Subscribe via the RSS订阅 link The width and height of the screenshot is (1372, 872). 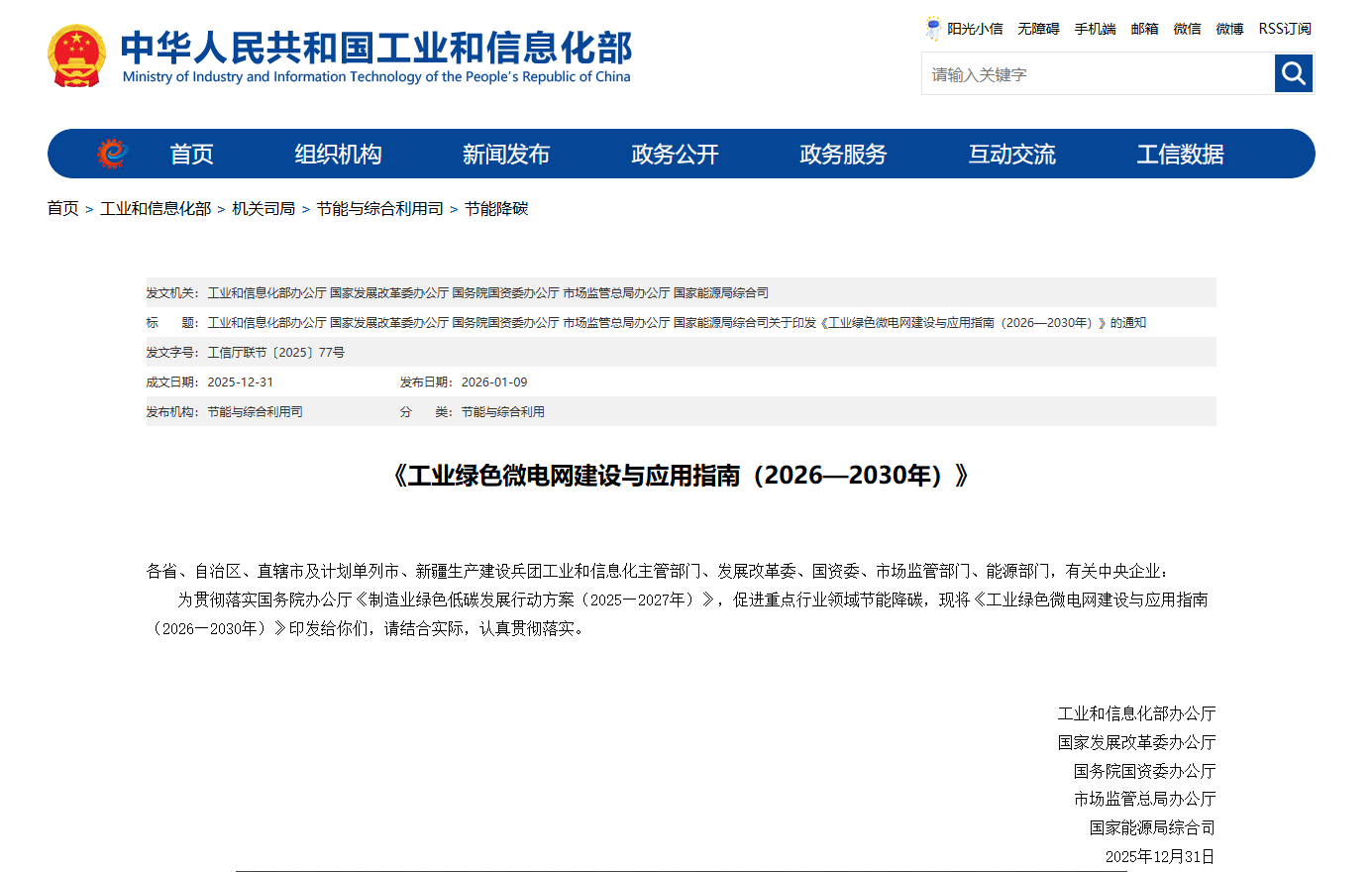click(x=1285, y=29)
